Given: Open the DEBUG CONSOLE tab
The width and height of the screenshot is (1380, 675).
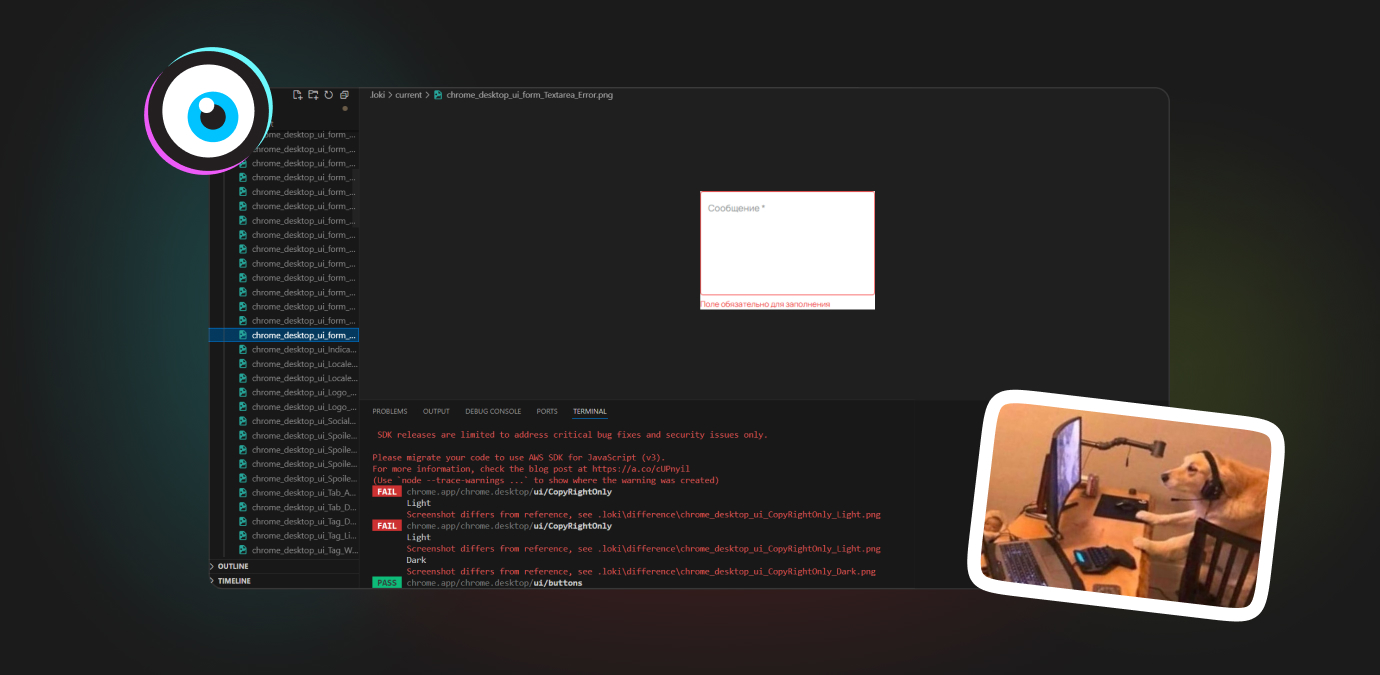Looking at the screenshot, I should point(493,411).
